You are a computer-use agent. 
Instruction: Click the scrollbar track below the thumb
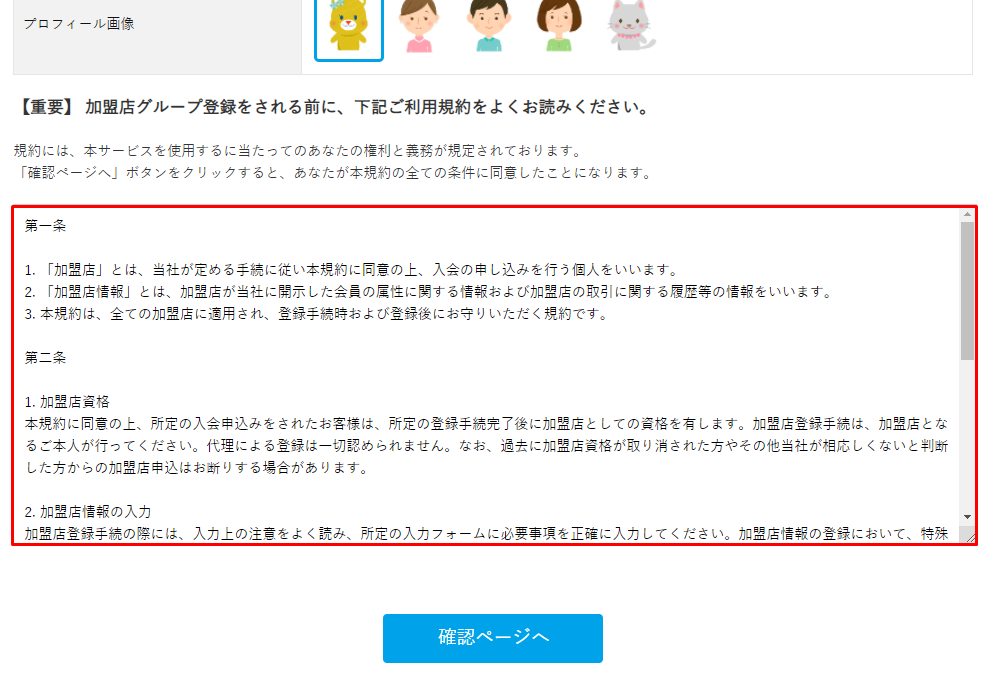point(967,435)
